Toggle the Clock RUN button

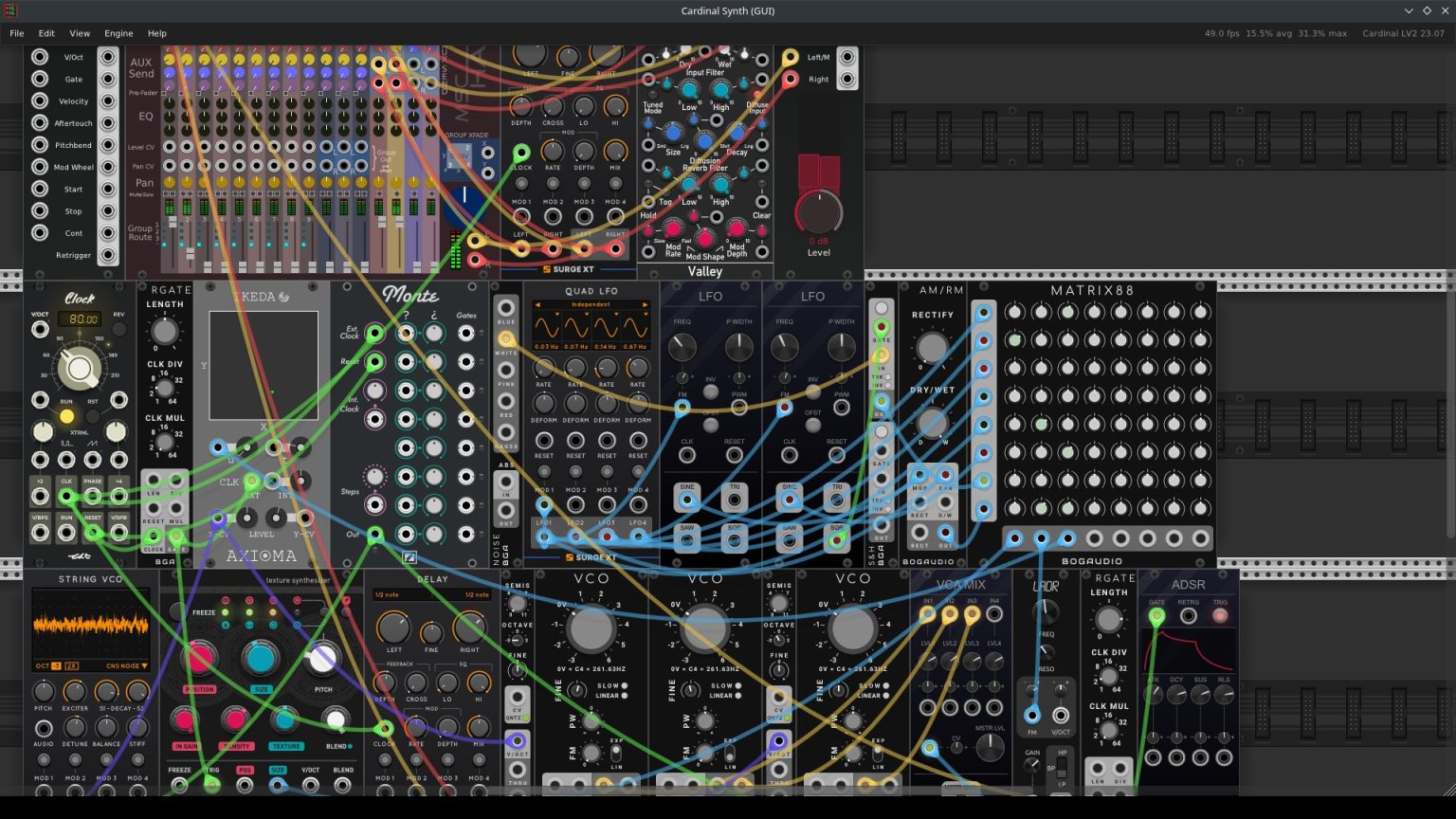[66, 416]
